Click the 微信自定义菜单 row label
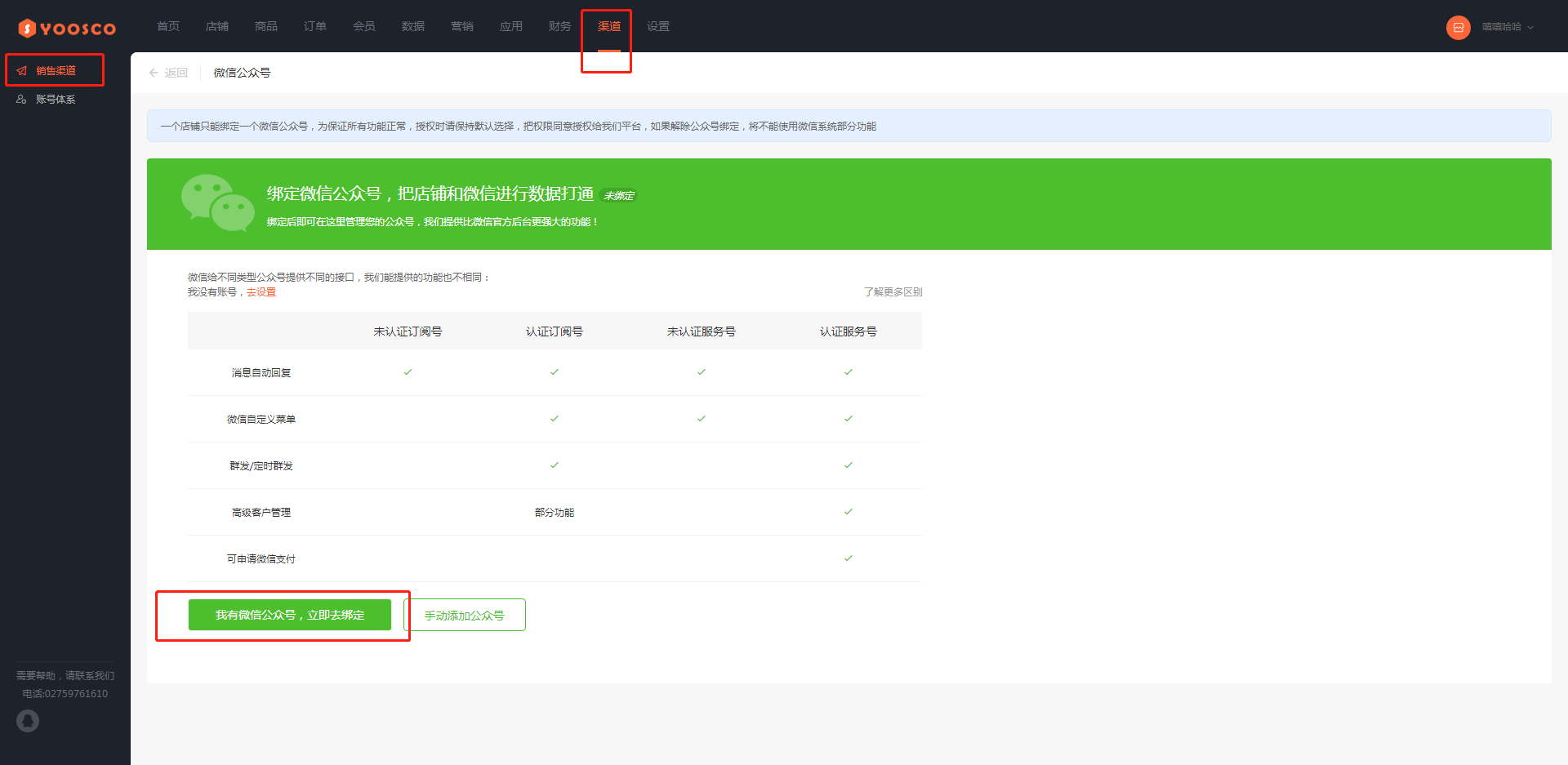This screenshot has width=1568, height=765. click(261, 420)
